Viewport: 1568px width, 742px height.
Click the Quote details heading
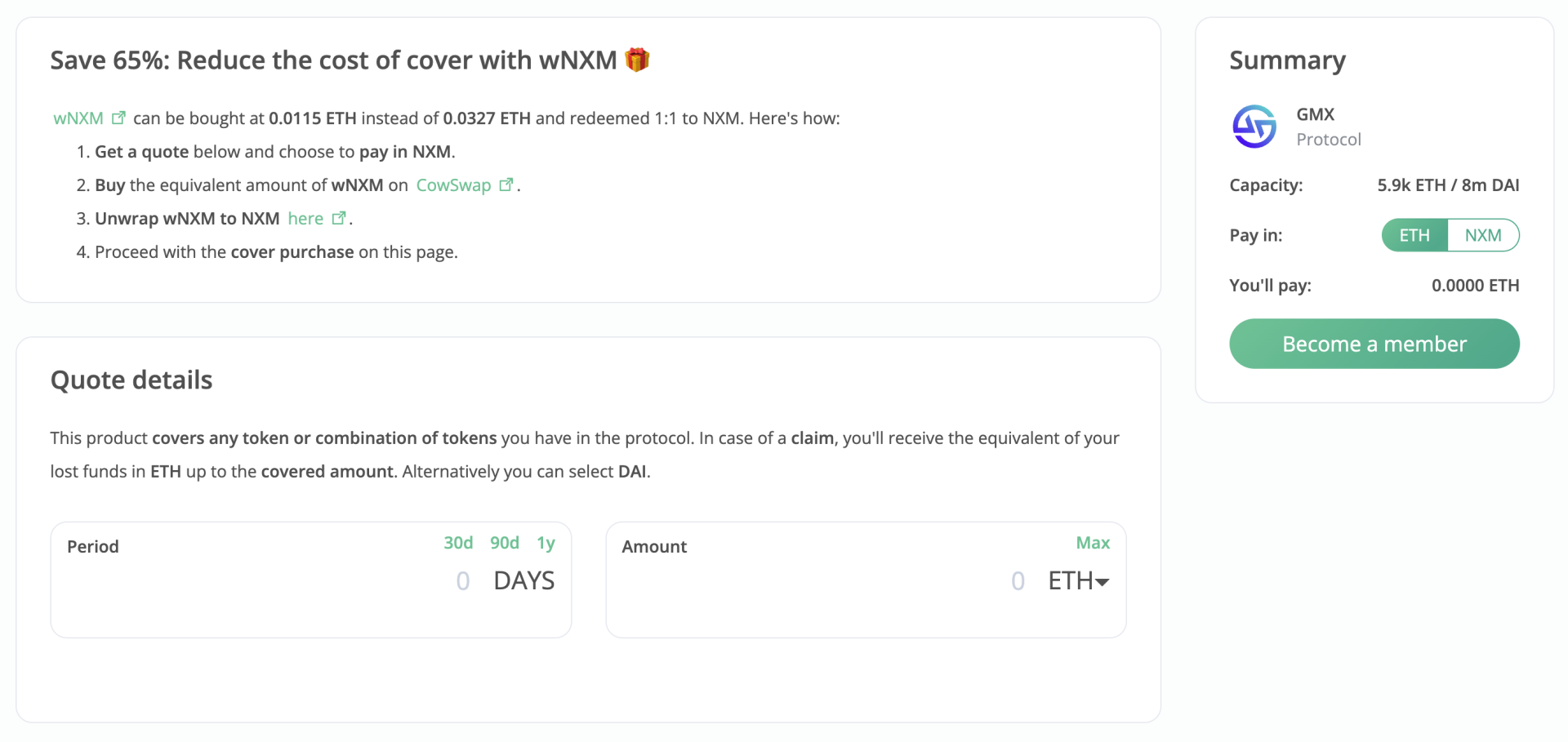click(x=131, y=380)
